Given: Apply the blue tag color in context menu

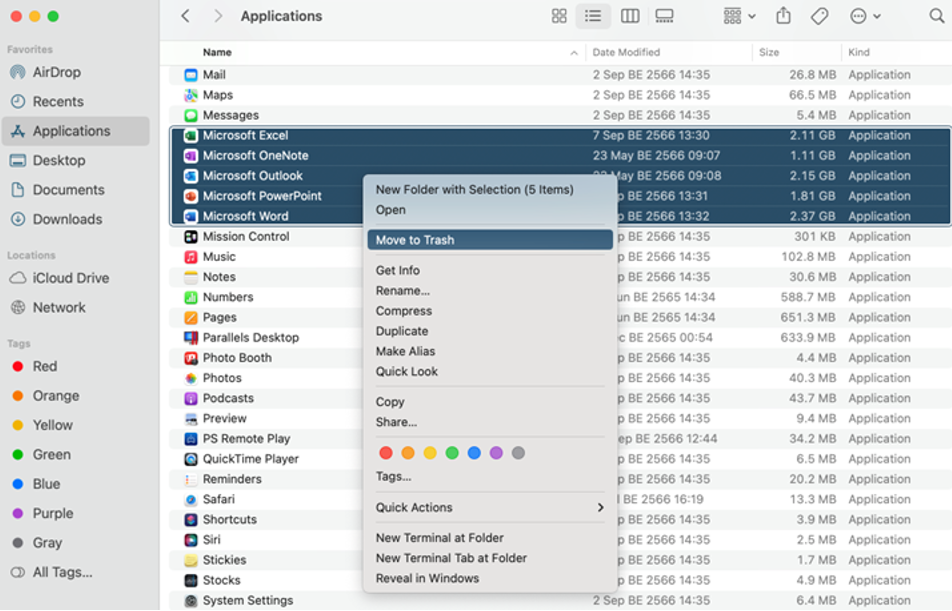Looking at the screenshot, I should [474, 452].
